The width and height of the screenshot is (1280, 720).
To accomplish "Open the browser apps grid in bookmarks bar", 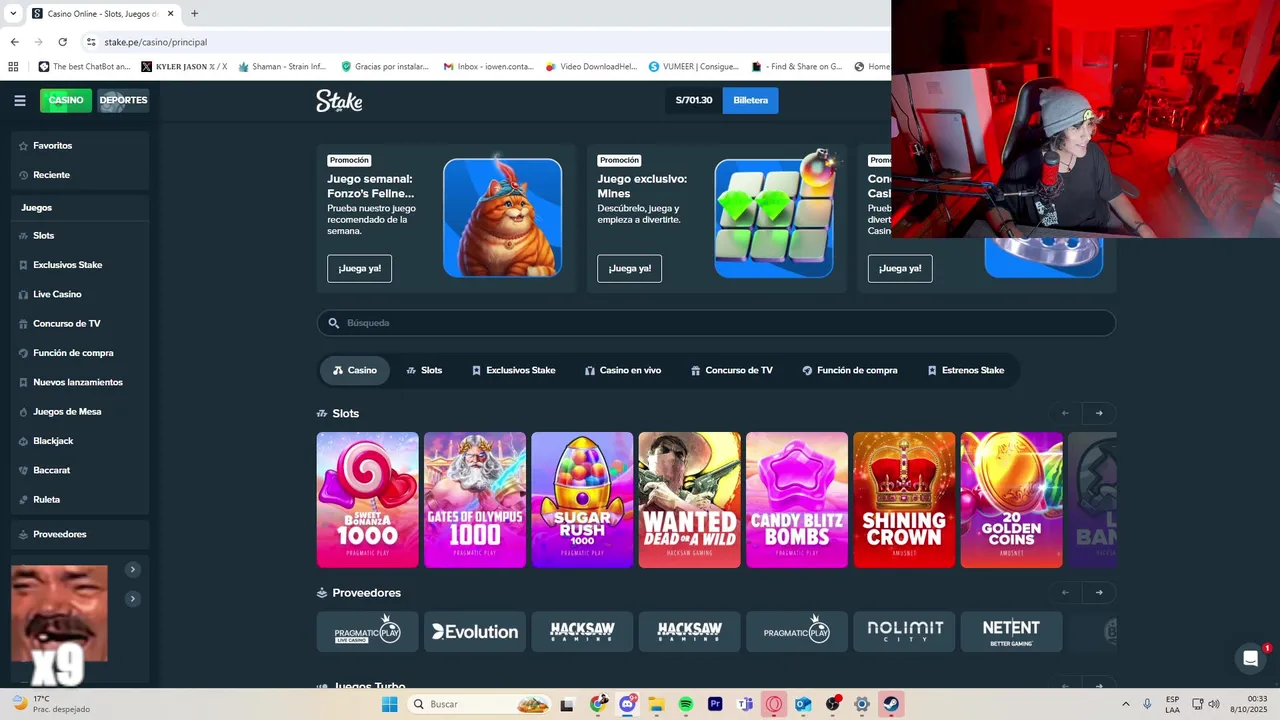I will pyautogui.click(x=13, y=67).
